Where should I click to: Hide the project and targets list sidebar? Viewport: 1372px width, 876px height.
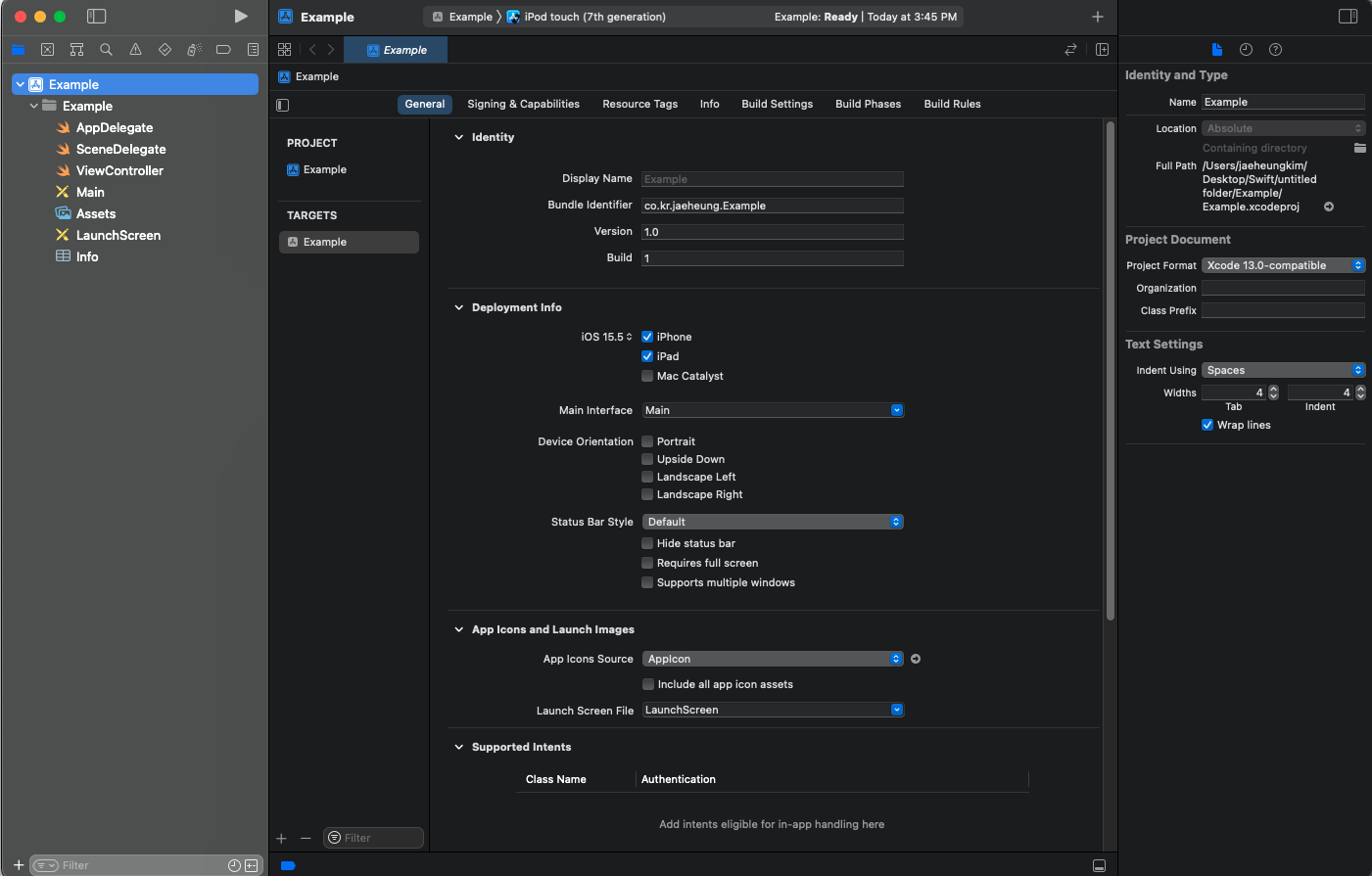[283, 105]
